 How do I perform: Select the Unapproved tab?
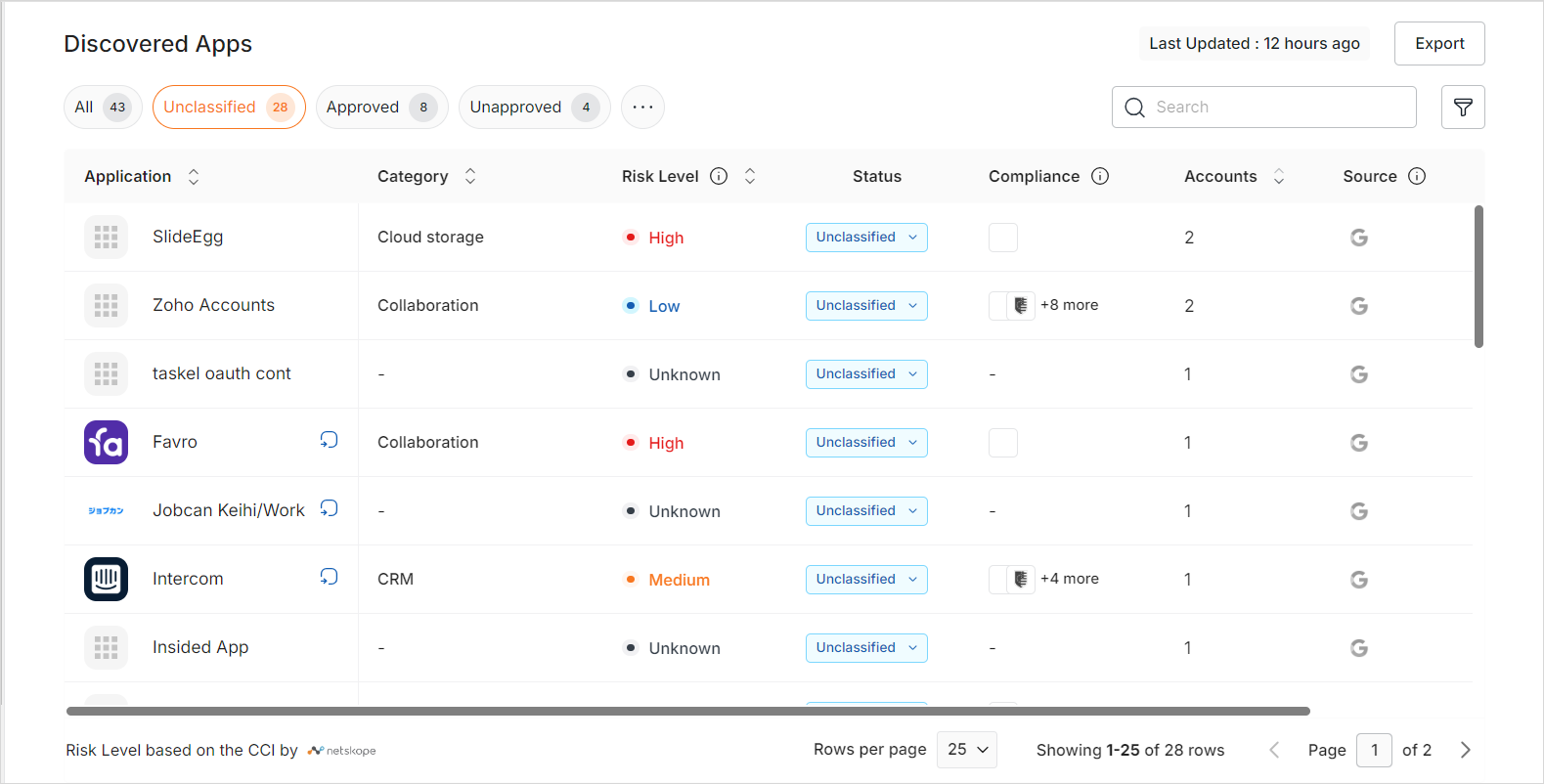coord(535,108)
